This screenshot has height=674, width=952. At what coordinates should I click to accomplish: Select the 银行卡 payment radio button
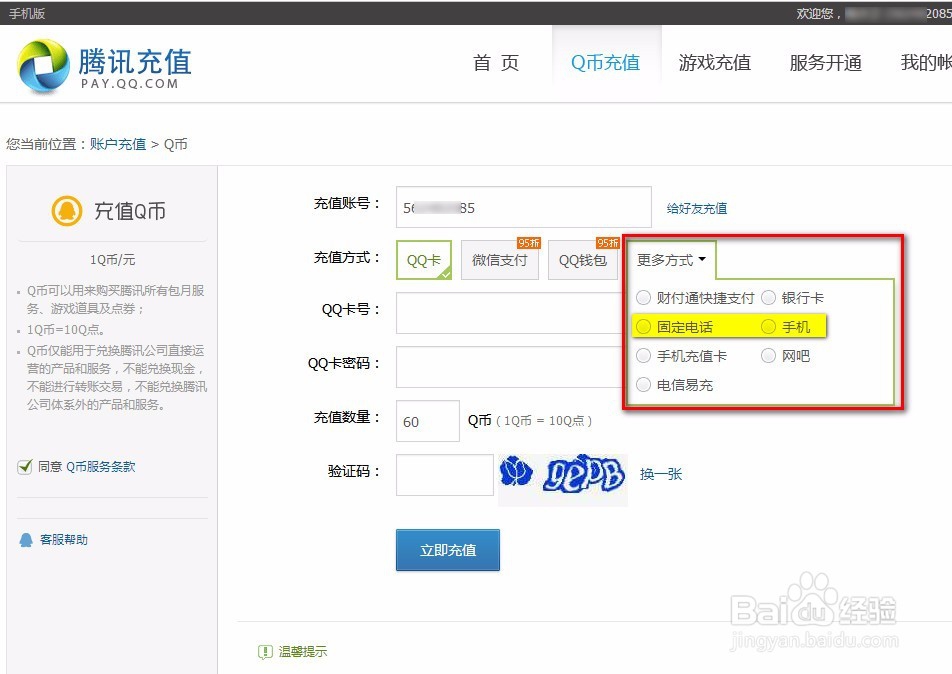(x=768, y=298)
